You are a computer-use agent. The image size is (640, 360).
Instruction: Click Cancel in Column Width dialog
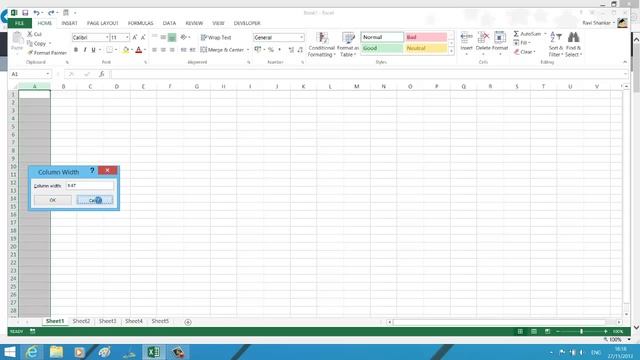click(x=95, y=200)
